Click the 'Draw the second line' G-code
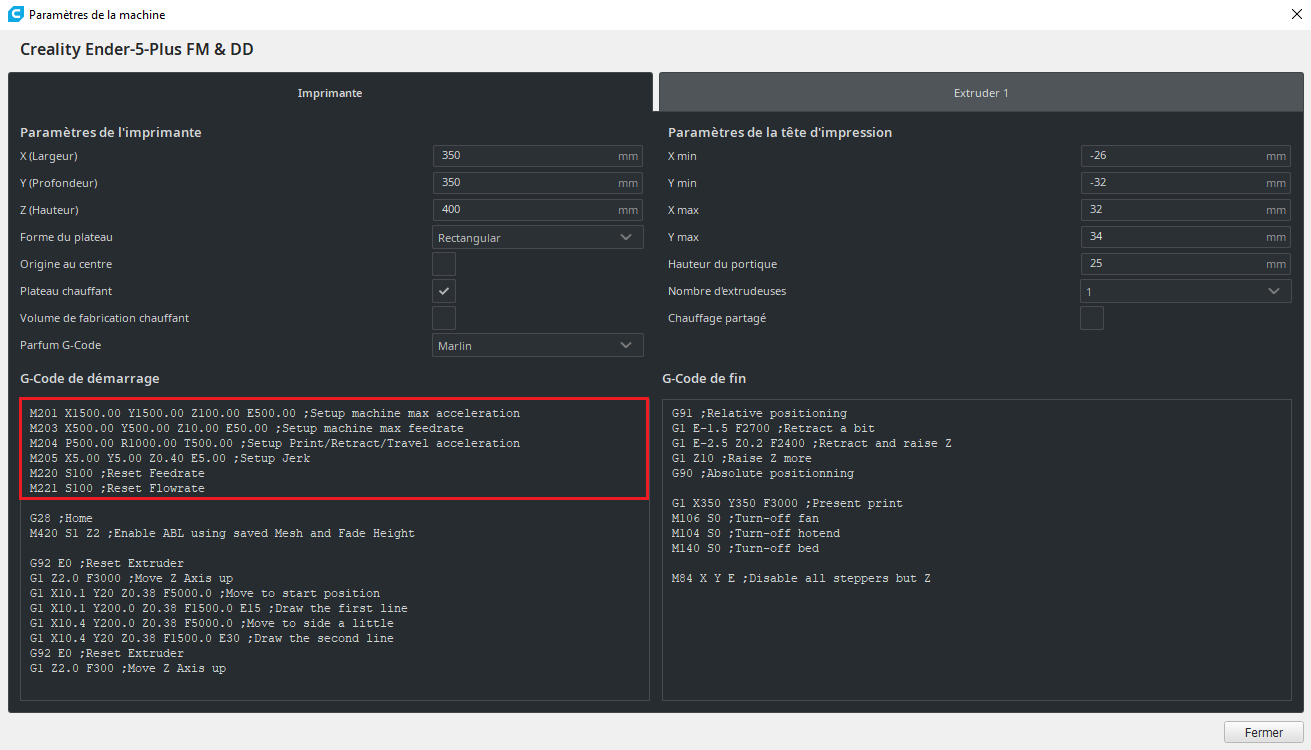This screenshot has width=1311, height=750. tap(212, 638)
